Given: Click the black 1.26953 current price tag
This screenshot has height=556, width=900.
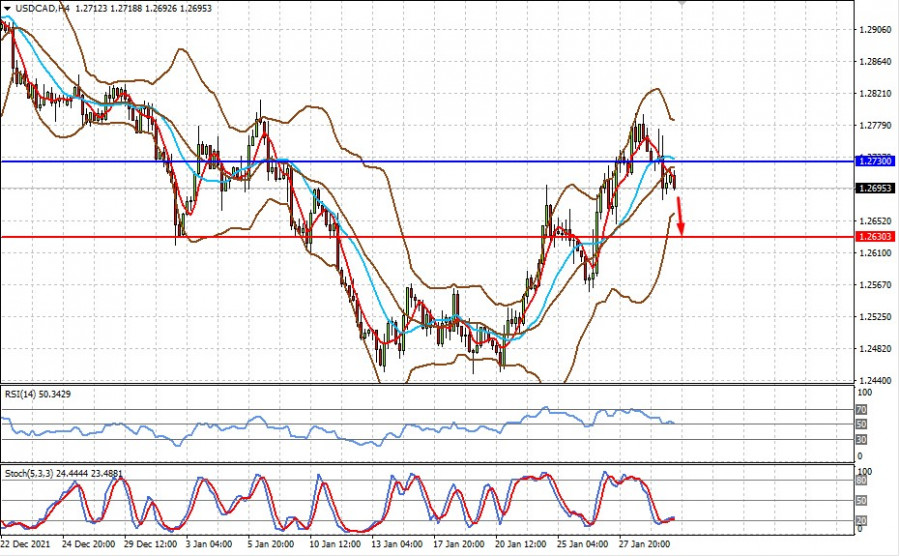Looking at the screenshot, I should click(x=875, y=188).
